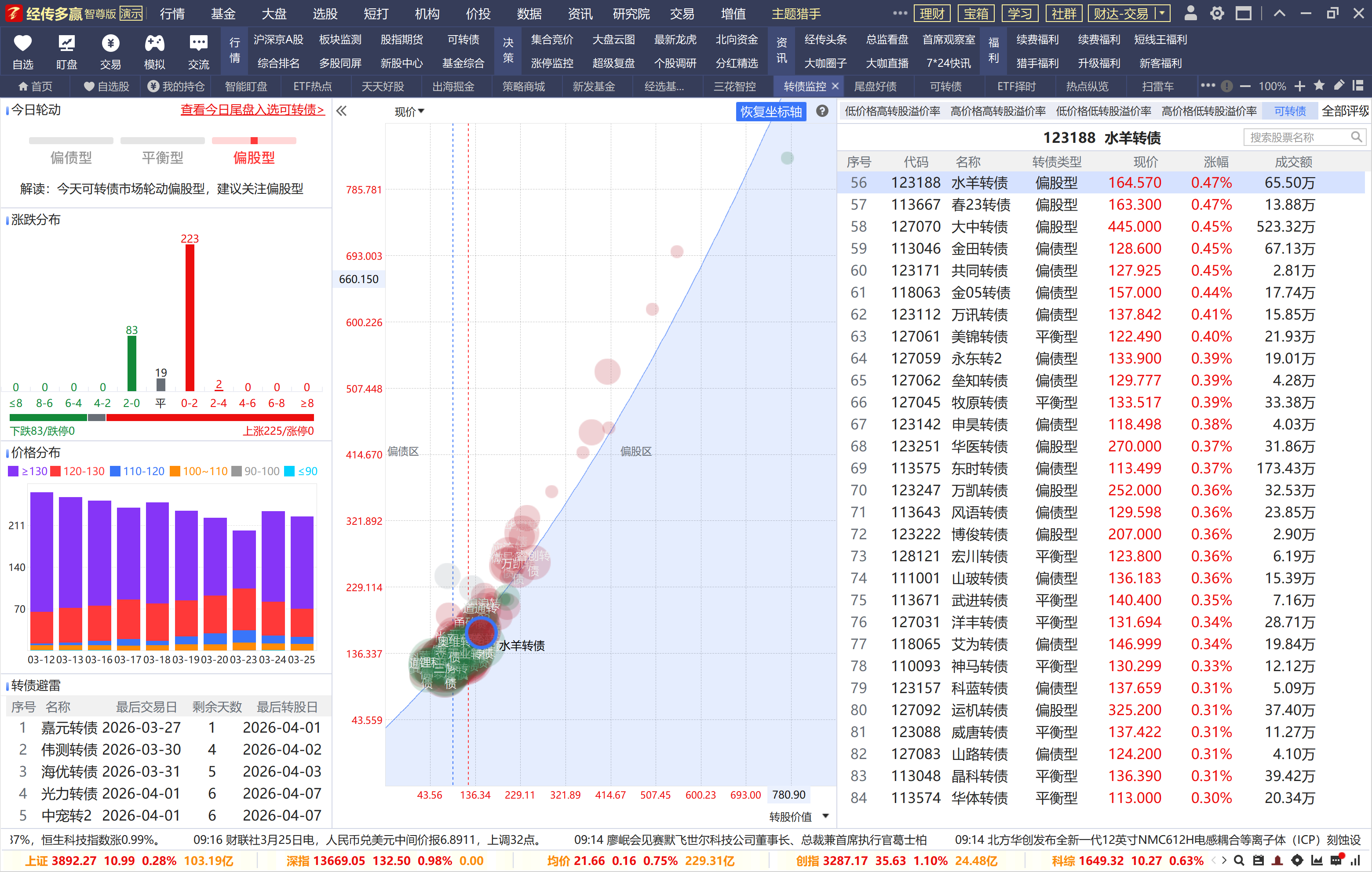
Task: Select the 偏债型 rotation type
Action: click(x=71, y=157)
